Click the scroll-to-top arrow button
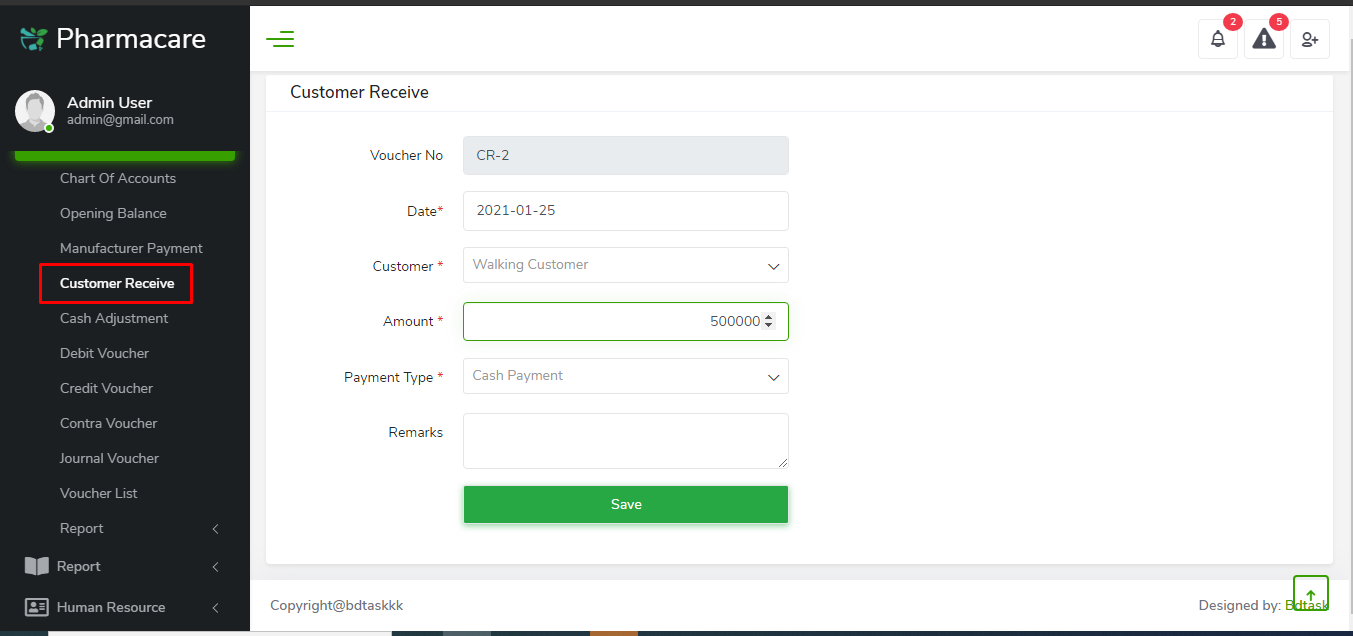This screenshot has width=1353, height=636. pyautogui.click(x=1310, y=594)
